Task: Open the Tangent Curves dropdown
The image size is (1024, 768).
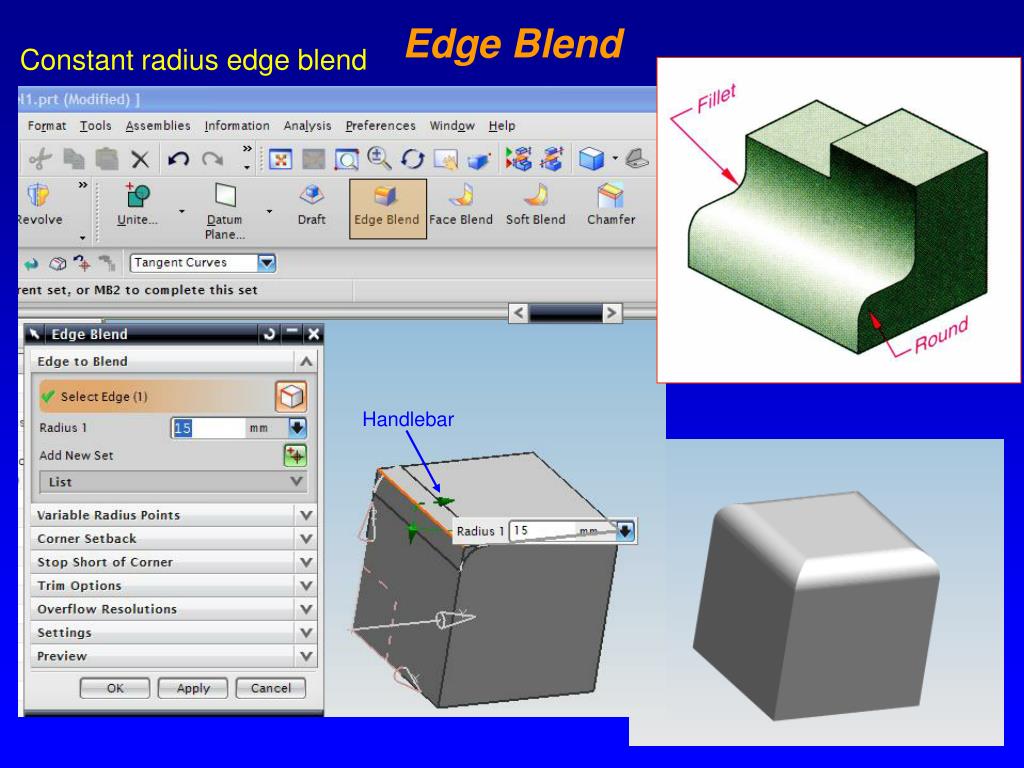Action: coord(266,263)
